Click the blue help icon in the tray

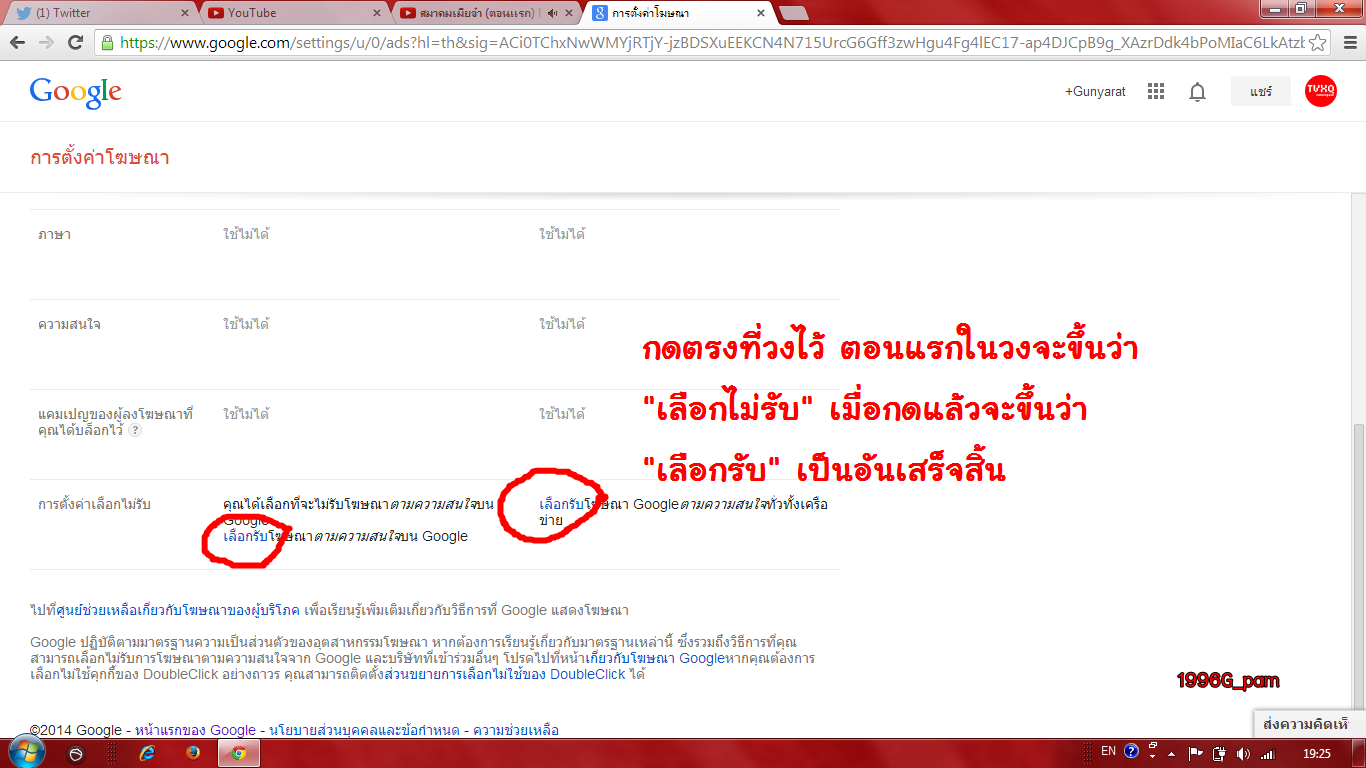[1131, 751]
